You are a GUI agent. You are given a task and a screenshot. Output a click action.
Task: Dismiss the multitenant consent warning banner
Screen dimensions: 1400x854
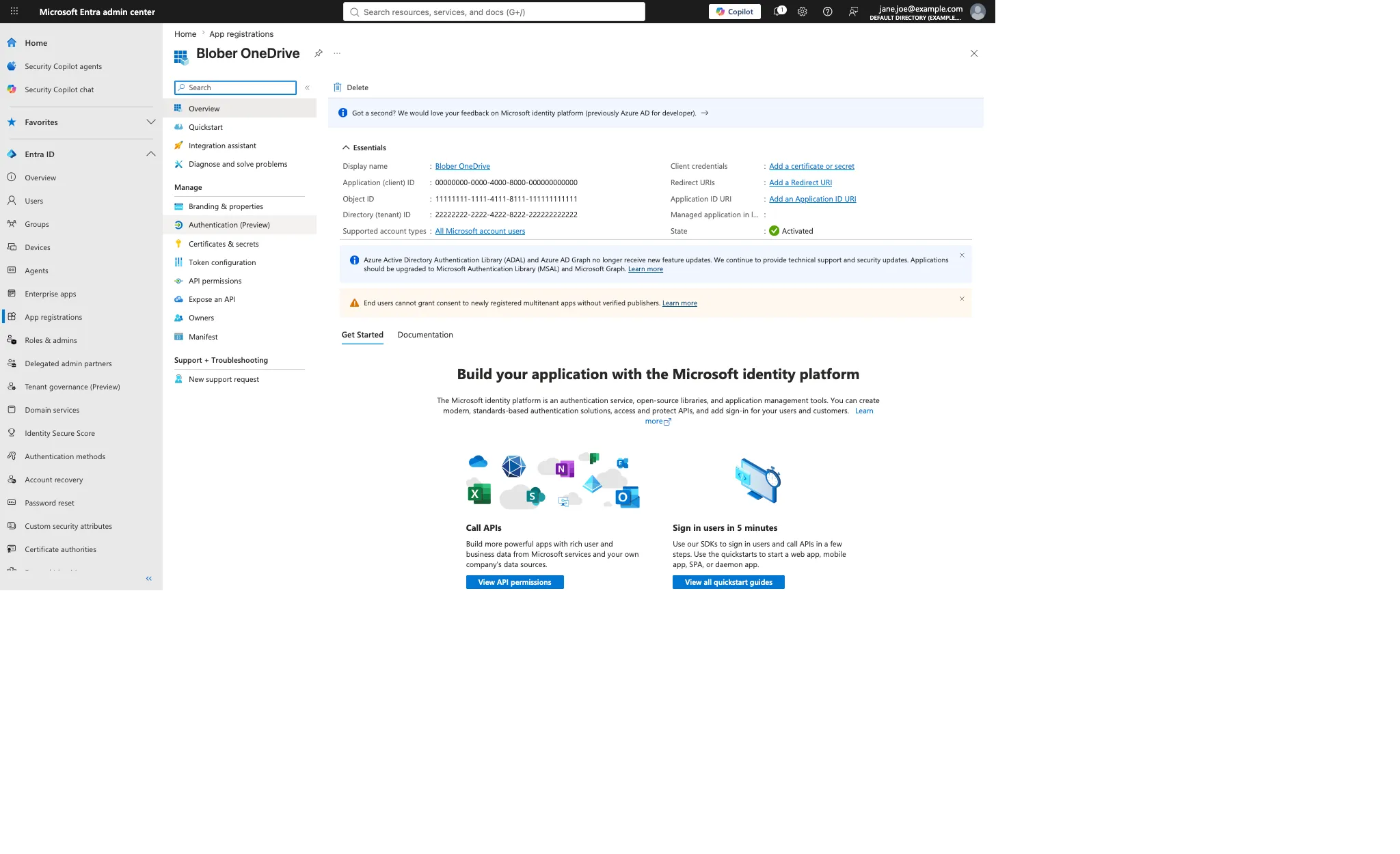tap(962, 299)
